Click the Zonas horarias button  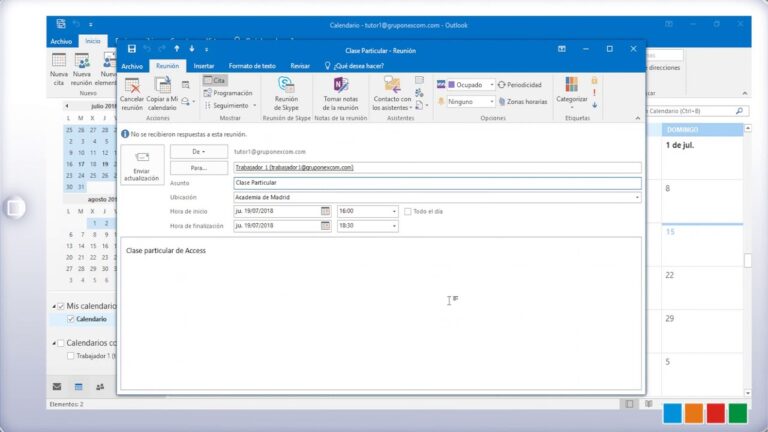[523, 101]
